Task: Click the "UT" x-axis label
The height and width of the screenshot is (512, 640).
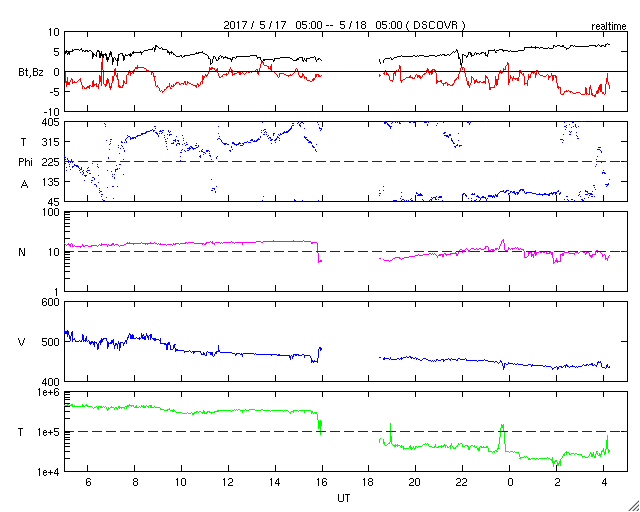Action: point(344,498)
